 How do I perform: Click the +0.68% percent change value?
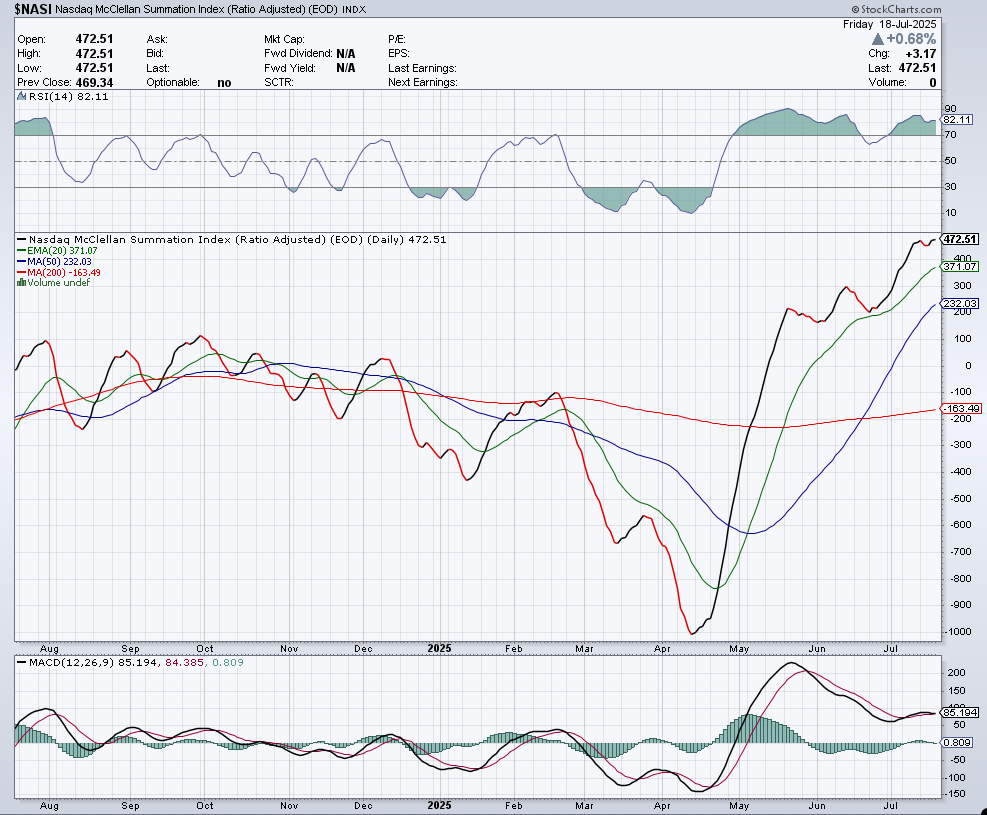(911, 39)
